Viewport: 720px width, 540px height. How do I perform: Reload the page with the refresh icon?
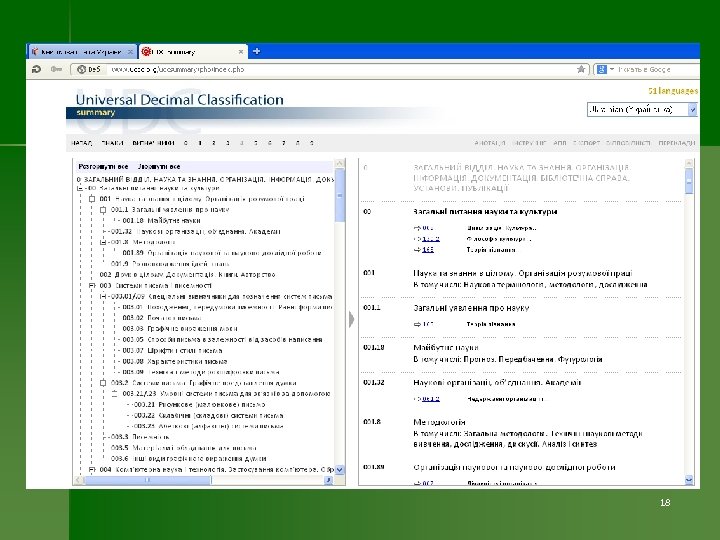36,69
